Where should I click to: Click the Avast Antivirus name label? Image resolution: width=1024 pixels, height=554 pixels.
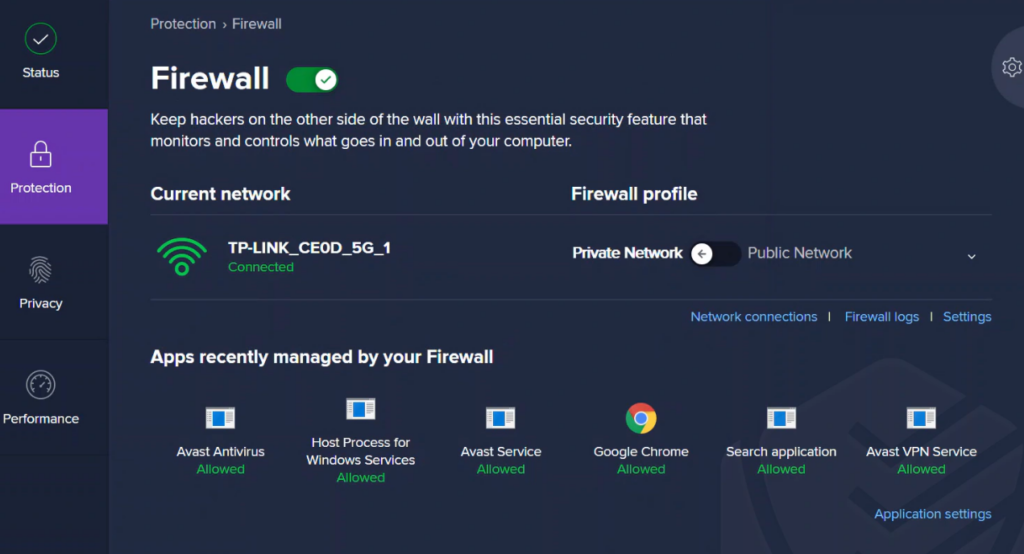(x=220, y=451)
